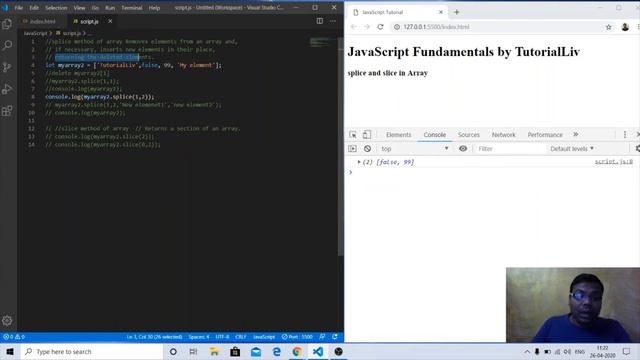This screenshot has width=640, height=360.
Task: Switch to the DevTools Console tab
Action: [x=434, y=135]
